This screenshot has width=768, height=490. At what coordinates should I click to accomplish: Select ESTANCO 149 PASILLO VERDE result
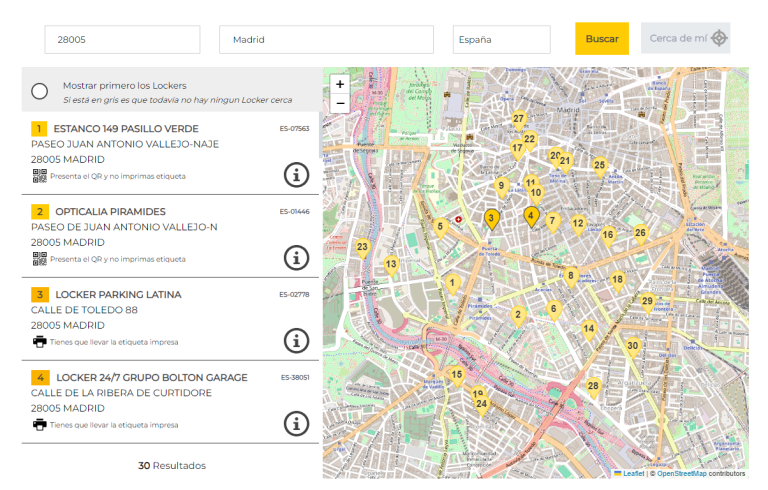pyautogui.click(x=126, y=129)
